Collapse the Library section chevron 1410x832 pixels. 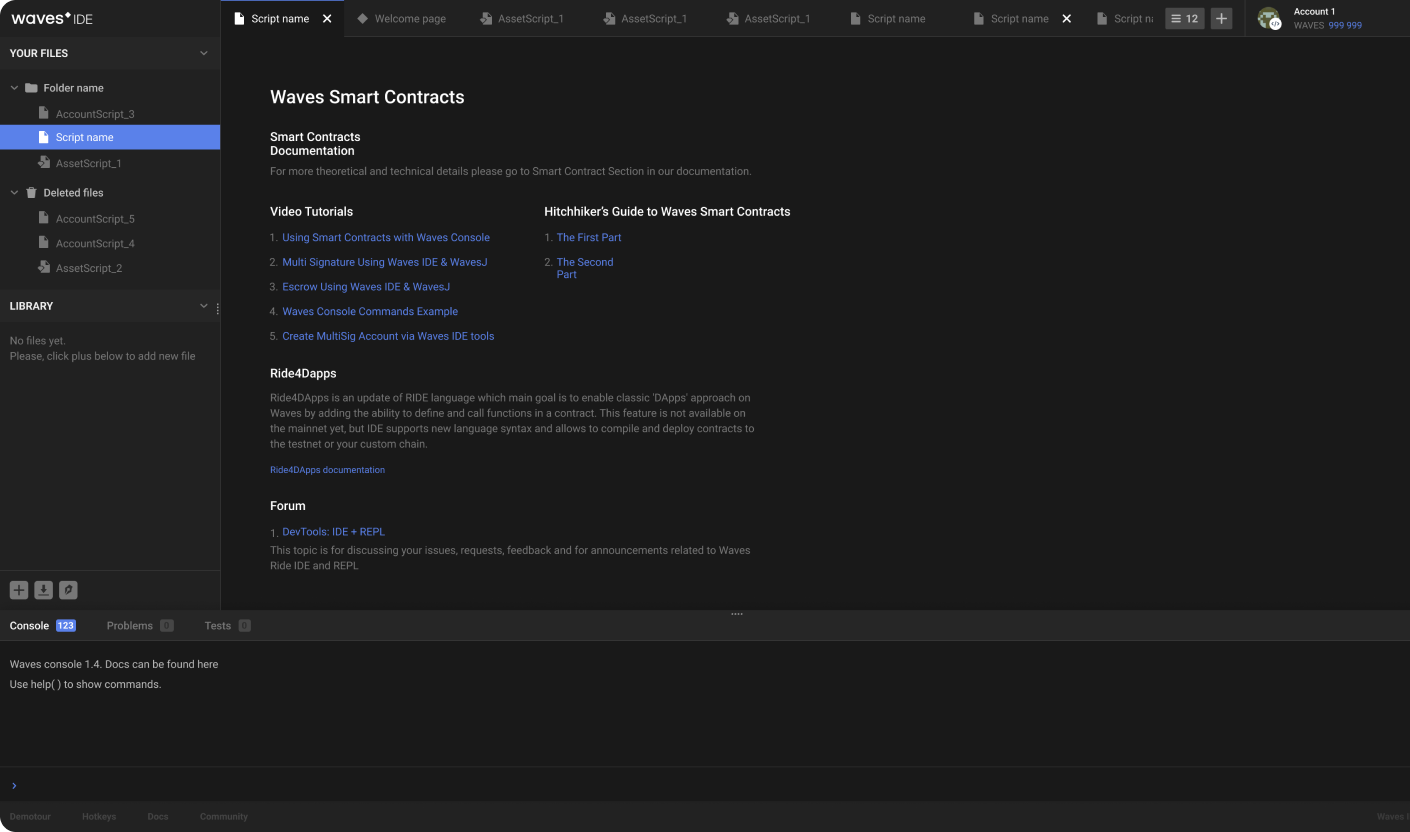point(204,306)
